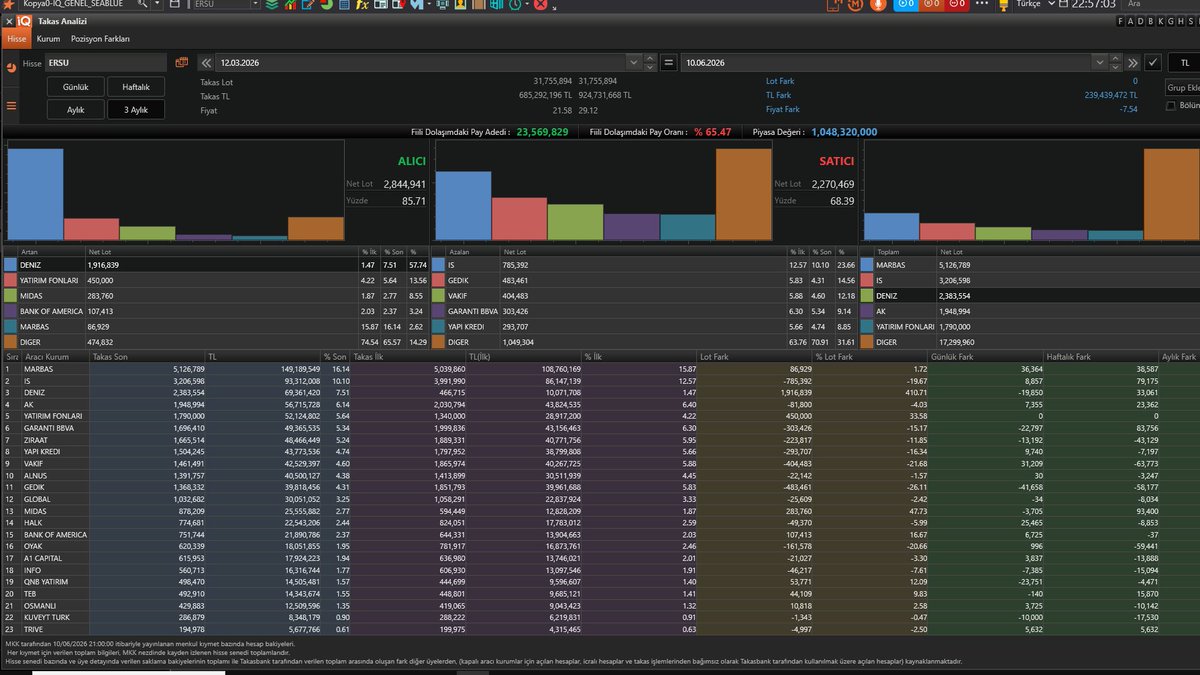
Task: Select the Haftalık period toggle
Action: pos(136,87)
